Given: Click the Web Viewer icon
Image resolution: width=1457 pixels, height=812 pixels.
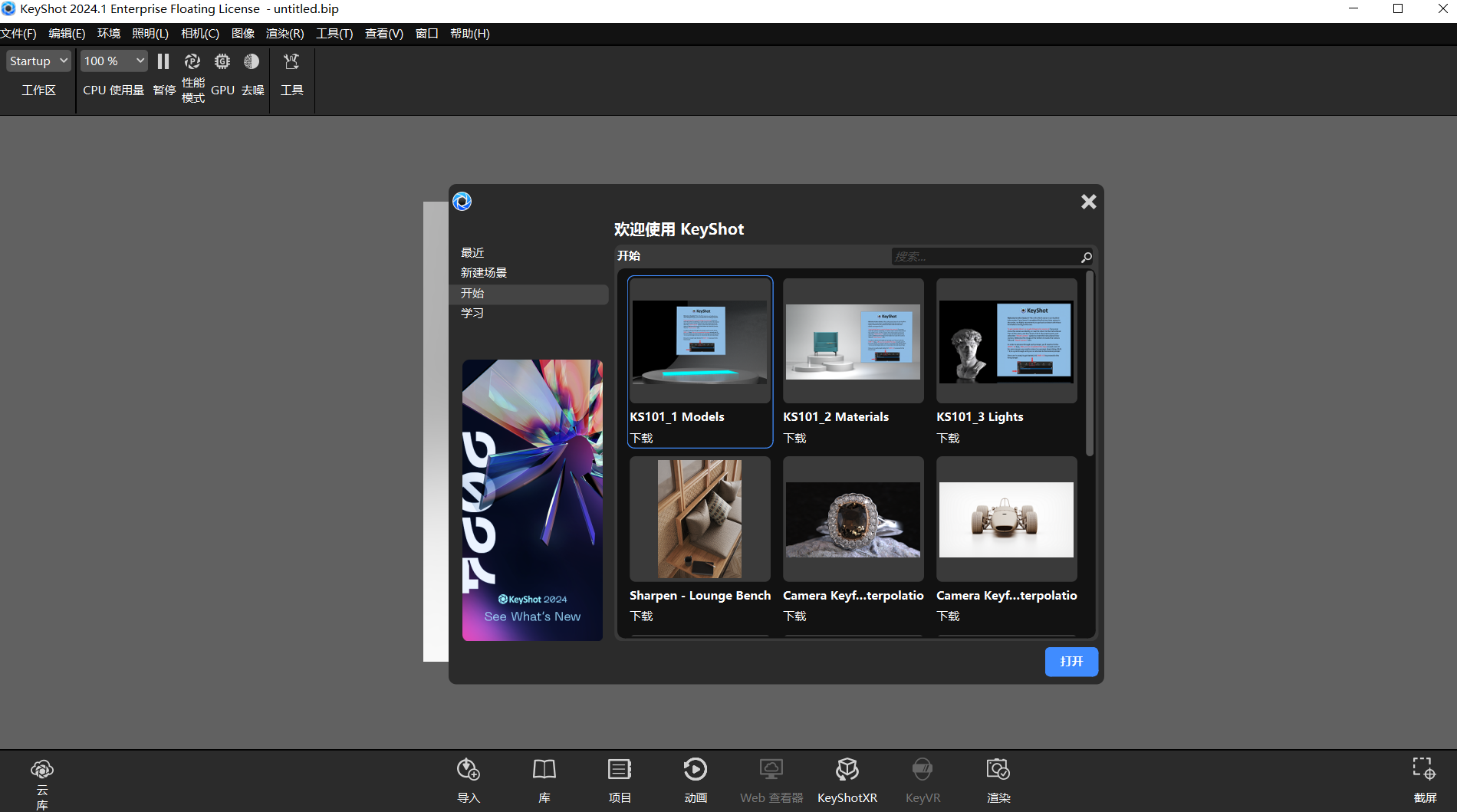Looking at the screenshot, I should point(771,769).
